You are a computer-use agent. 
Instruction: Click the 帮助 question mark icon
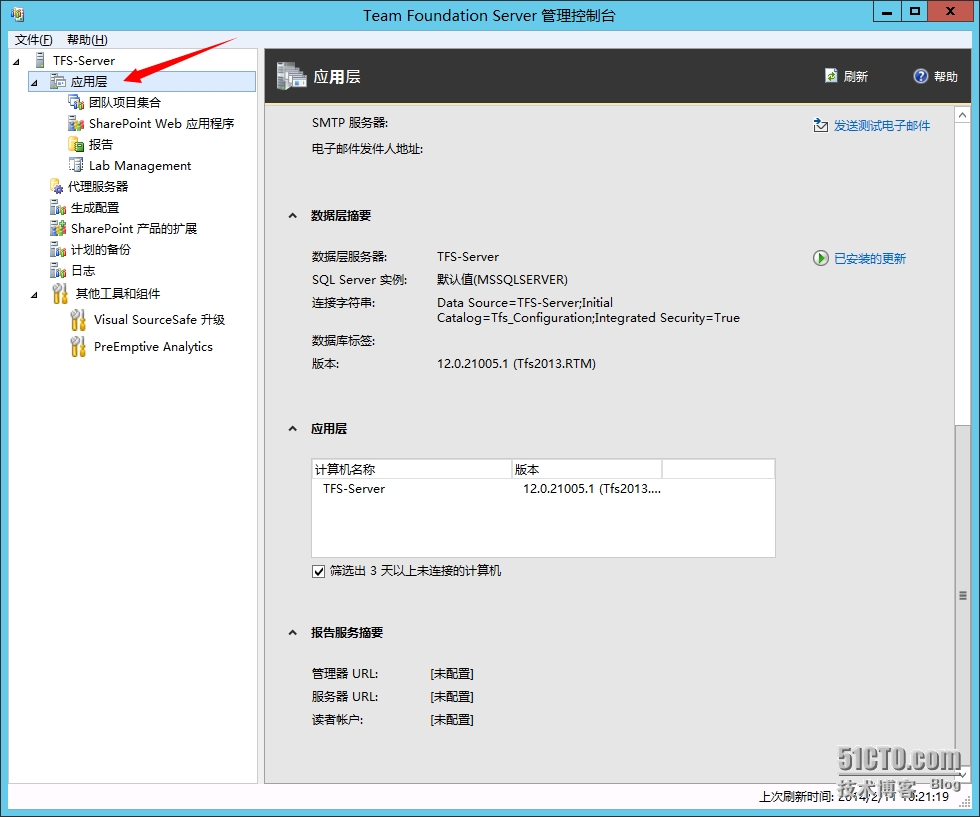[921, 76]
